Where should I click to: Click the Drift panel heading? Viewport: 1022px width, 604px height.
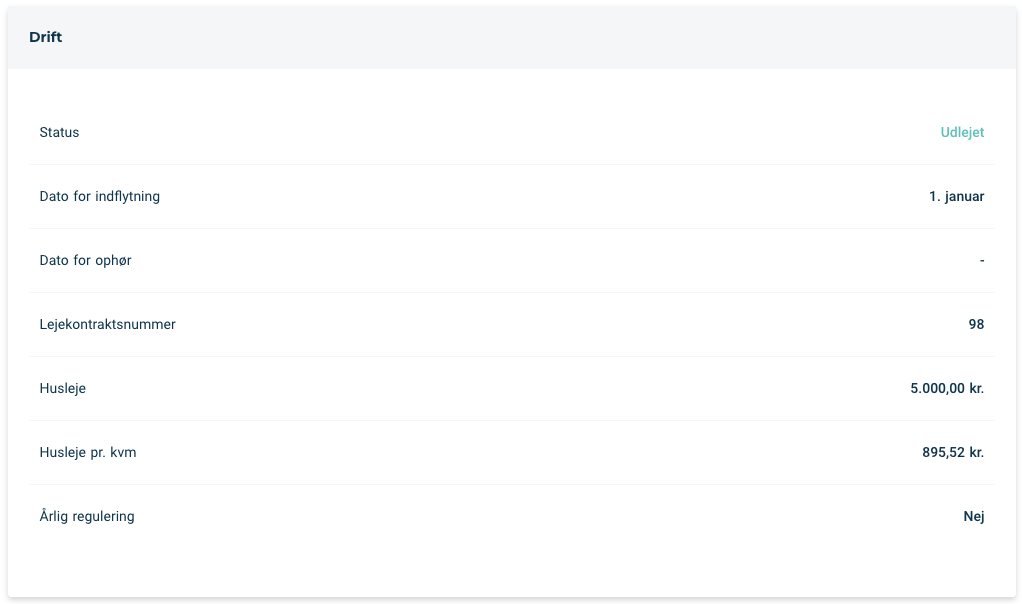(x=46, y=37)
